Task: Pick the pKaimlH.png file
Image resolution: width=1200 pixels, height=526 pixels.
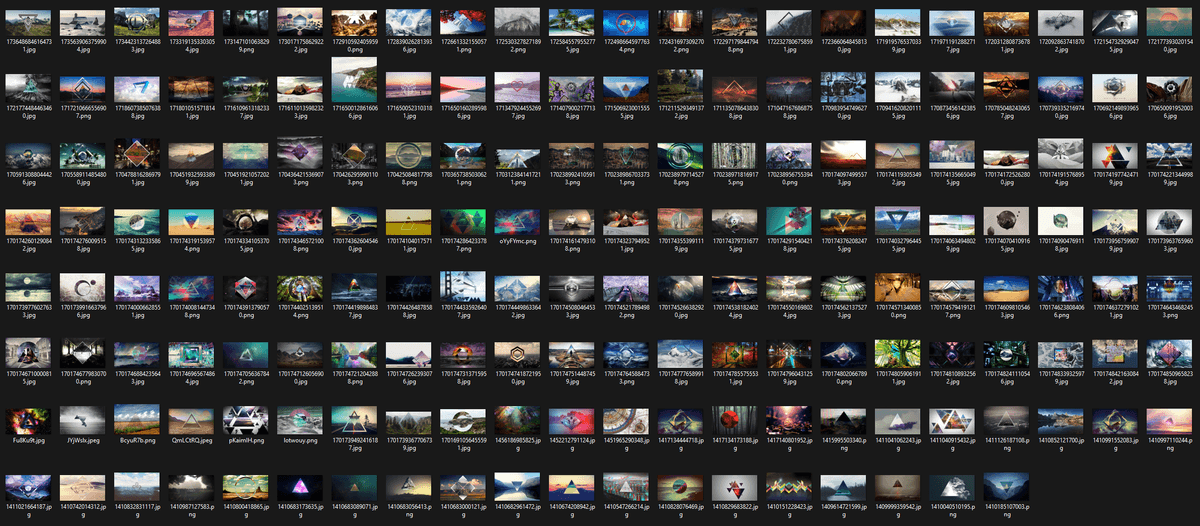Action: pos(243,419)
